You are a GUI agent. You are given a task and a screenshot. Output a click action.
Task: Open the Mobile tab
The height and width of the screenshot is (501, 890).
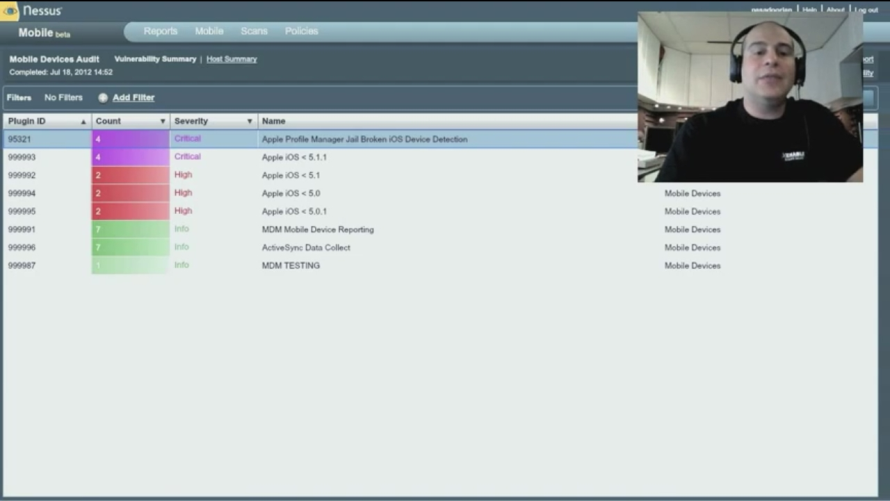pos(209,31)
